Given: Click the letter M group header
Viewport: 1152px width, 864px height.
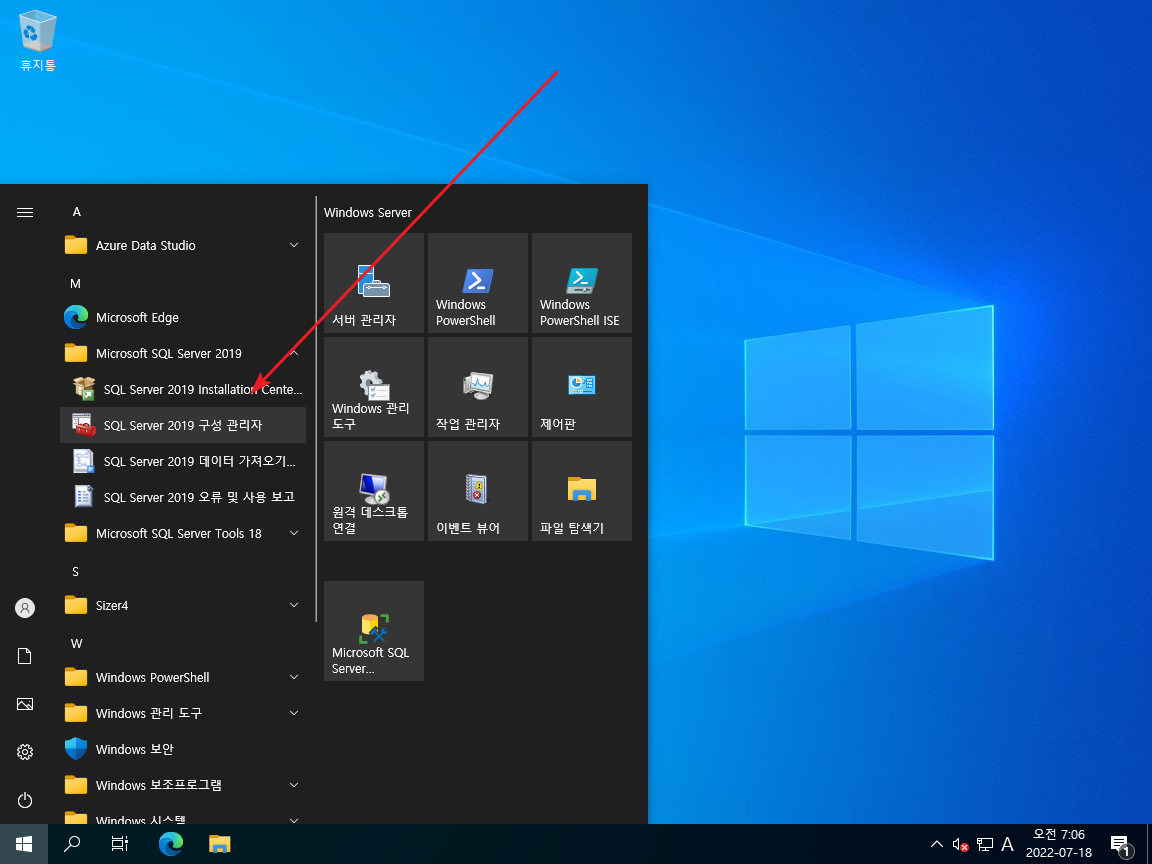Looking at the screenshot, I should [x=76, y=284].
